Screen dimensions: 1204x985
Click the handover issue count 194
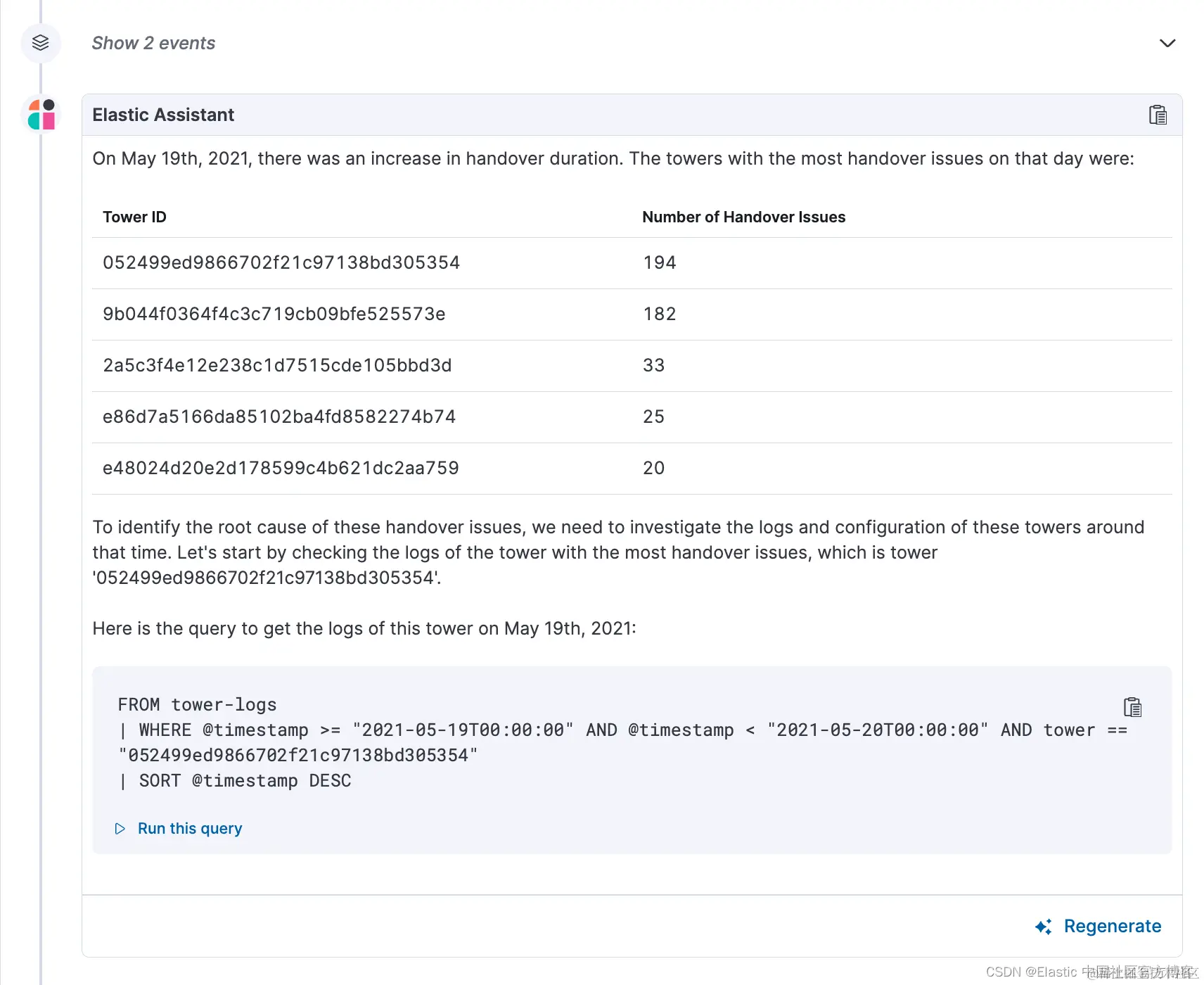[x=659, y=262]
